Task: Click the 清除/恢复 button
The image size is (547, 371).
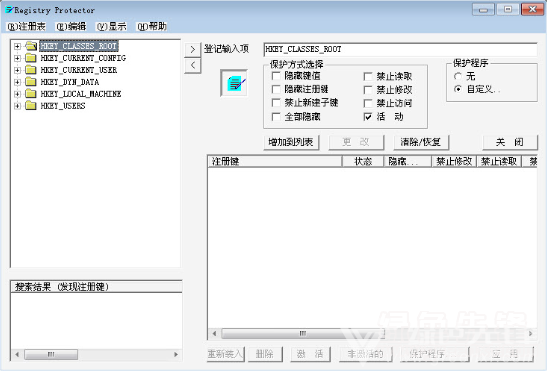Action: pos(421,142)
